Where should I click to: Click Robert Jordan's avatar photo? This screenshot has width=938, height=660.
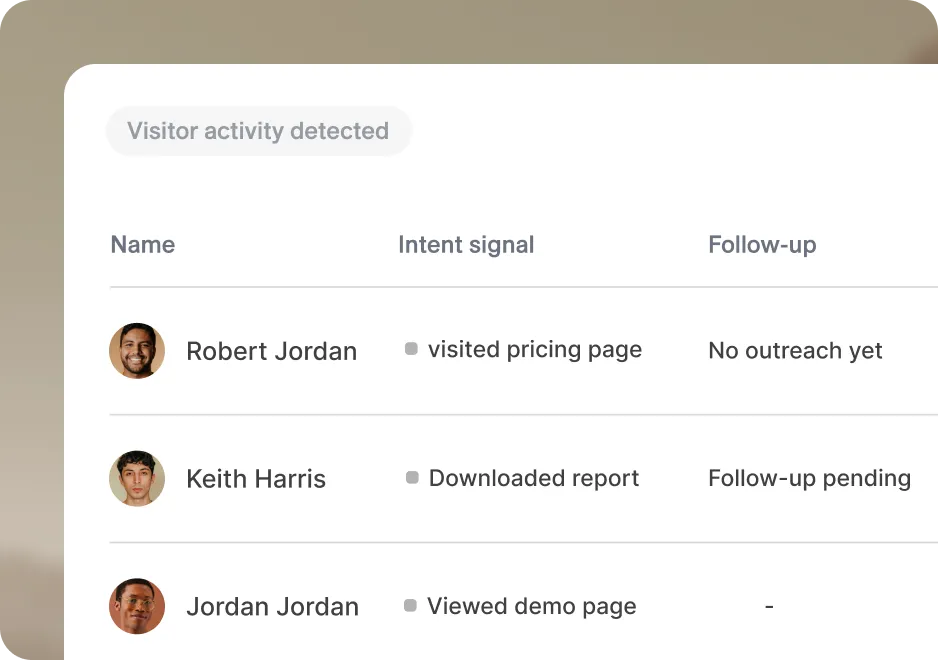pos(137,351)
